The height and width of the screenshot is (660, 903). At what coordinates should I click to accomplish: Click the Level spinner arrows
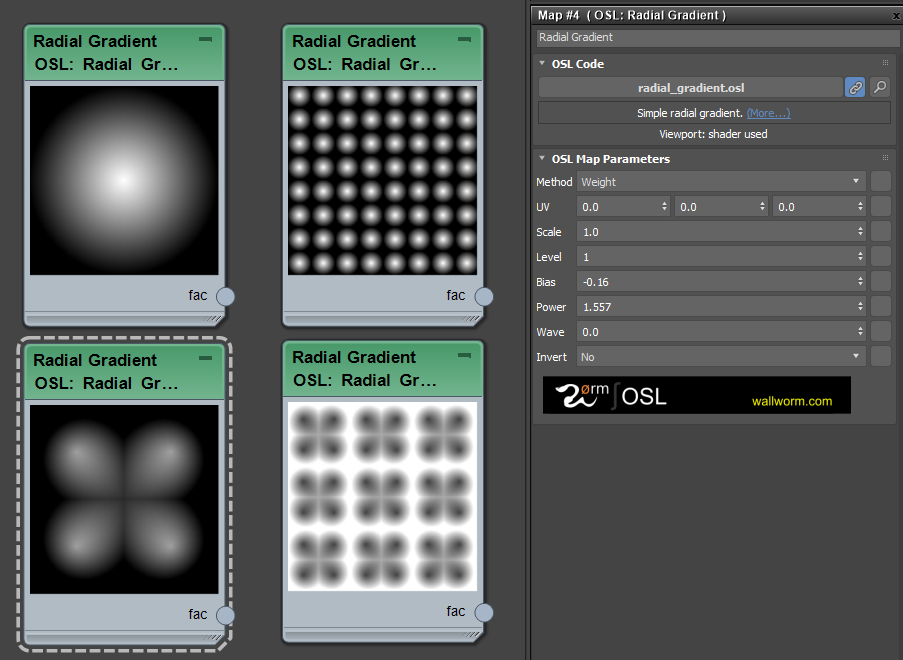[x=860, y=256]
